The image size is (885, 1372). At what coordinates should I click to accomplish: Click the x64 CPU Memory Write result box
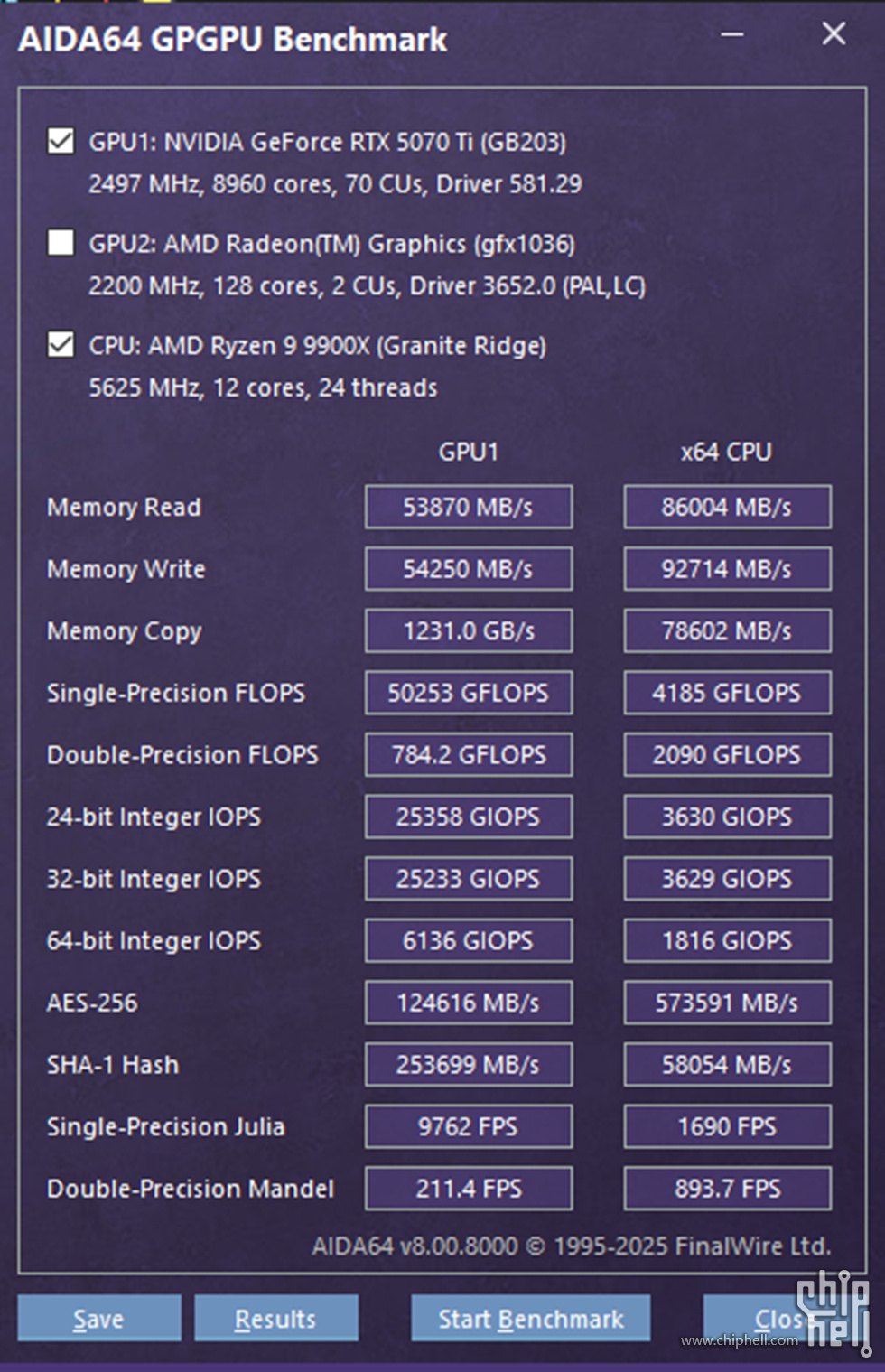727,569
